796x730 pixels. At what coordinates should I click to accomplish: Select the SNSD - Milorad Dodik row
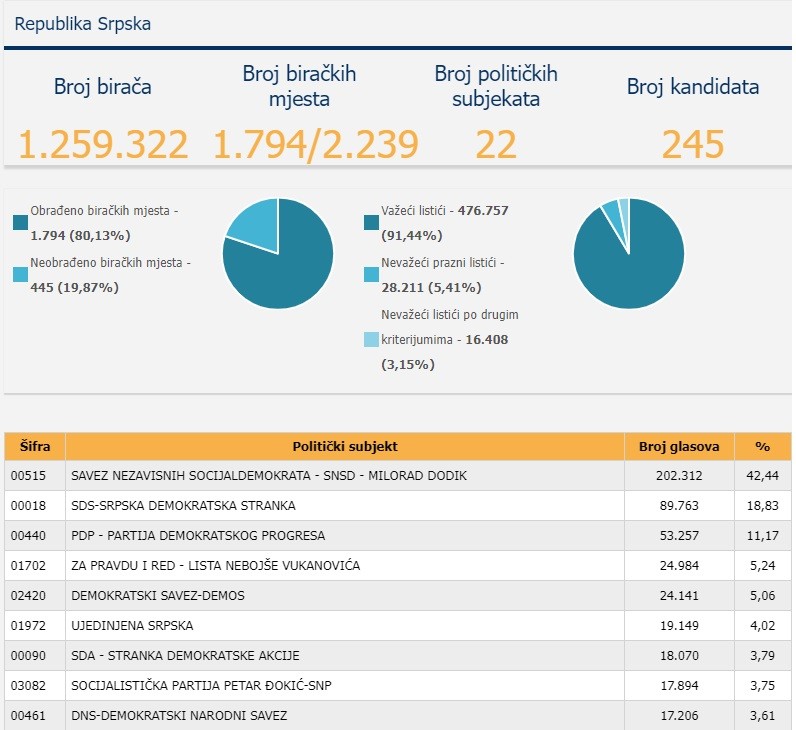[x=269, y=476]
